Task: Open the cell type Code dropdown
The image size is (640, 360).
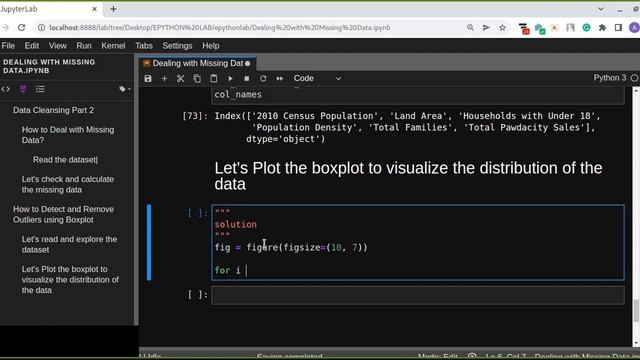Action: coord(317,78)
